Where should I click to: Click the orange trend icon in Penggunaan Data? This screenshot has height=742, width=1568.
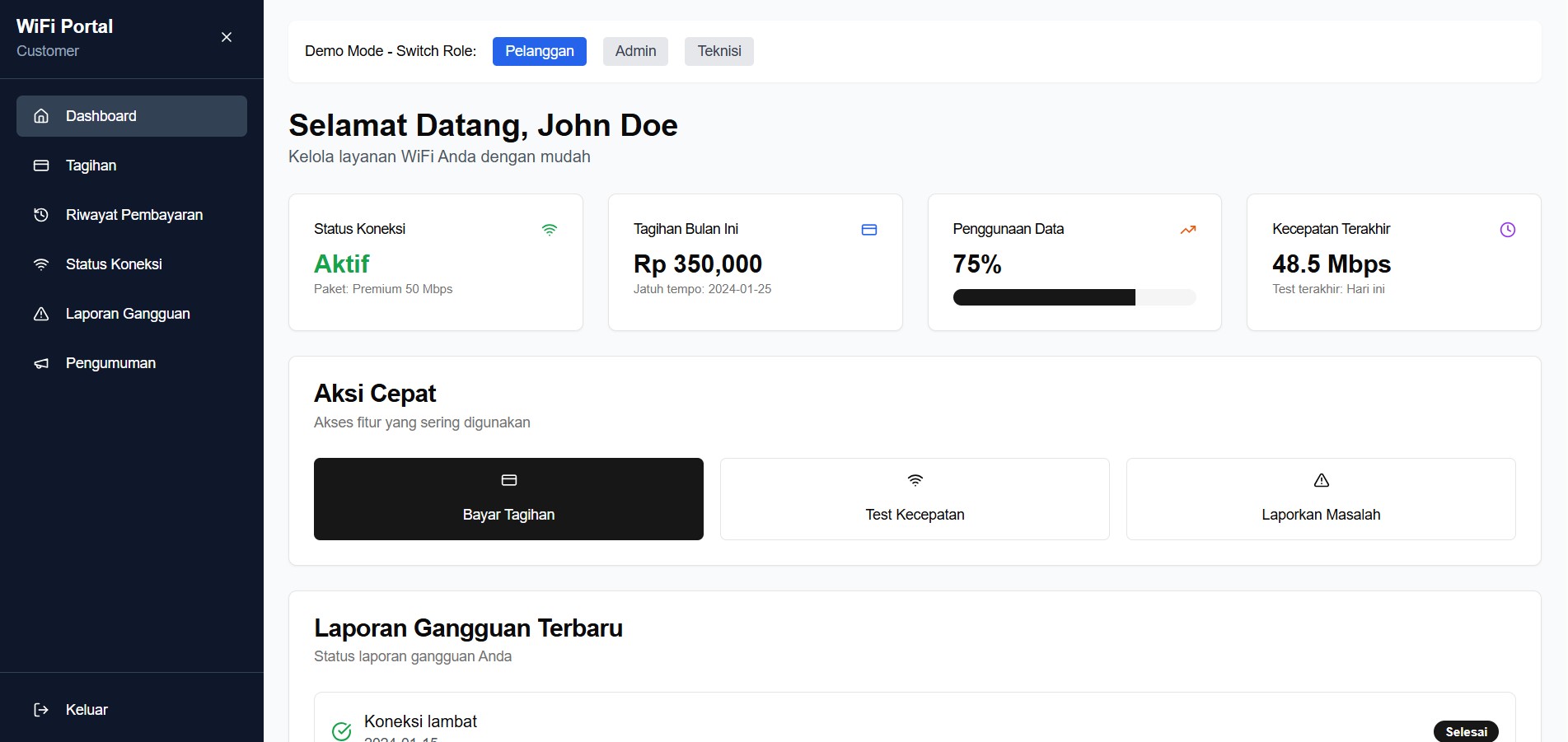(x=1188, y=230)
